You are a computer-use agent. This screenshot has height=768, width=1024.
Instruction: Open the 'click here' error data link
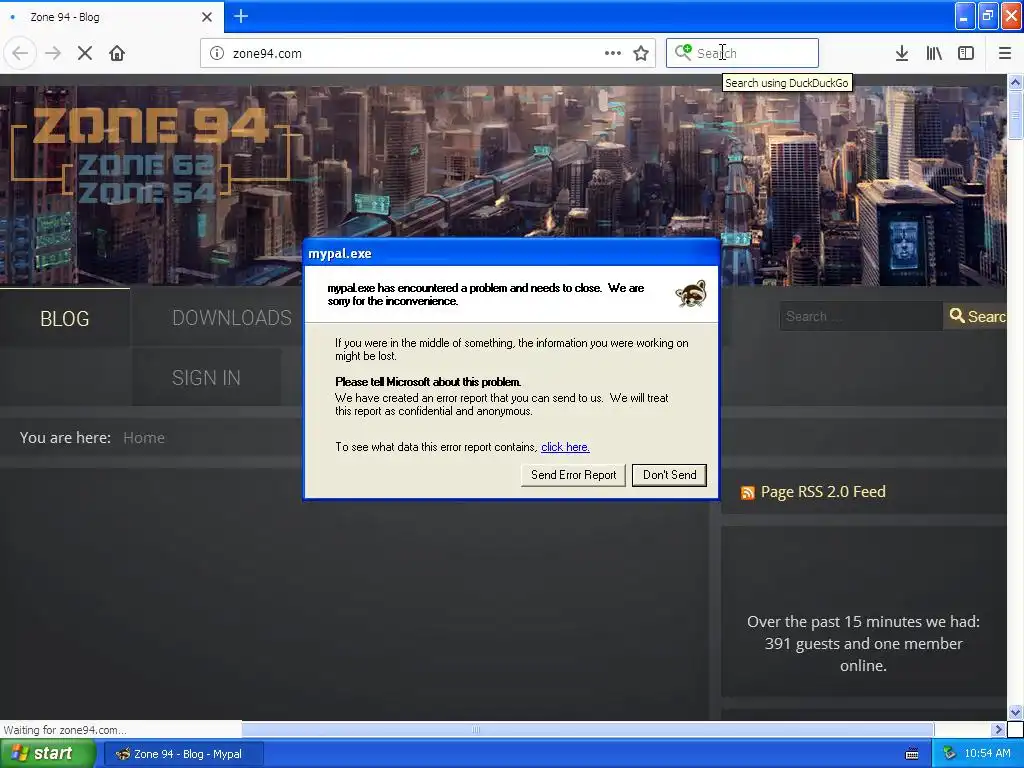[565, 447]
